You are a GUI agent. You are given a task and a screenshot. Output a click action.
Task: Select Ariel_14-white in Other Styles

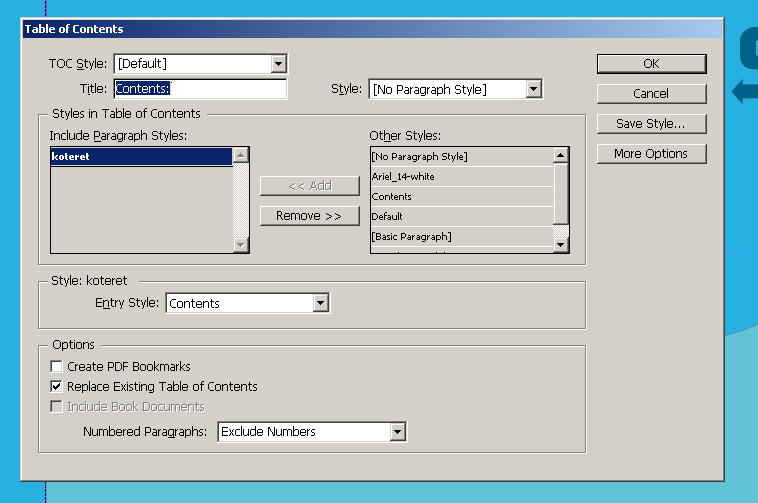(x=462, y=177)
